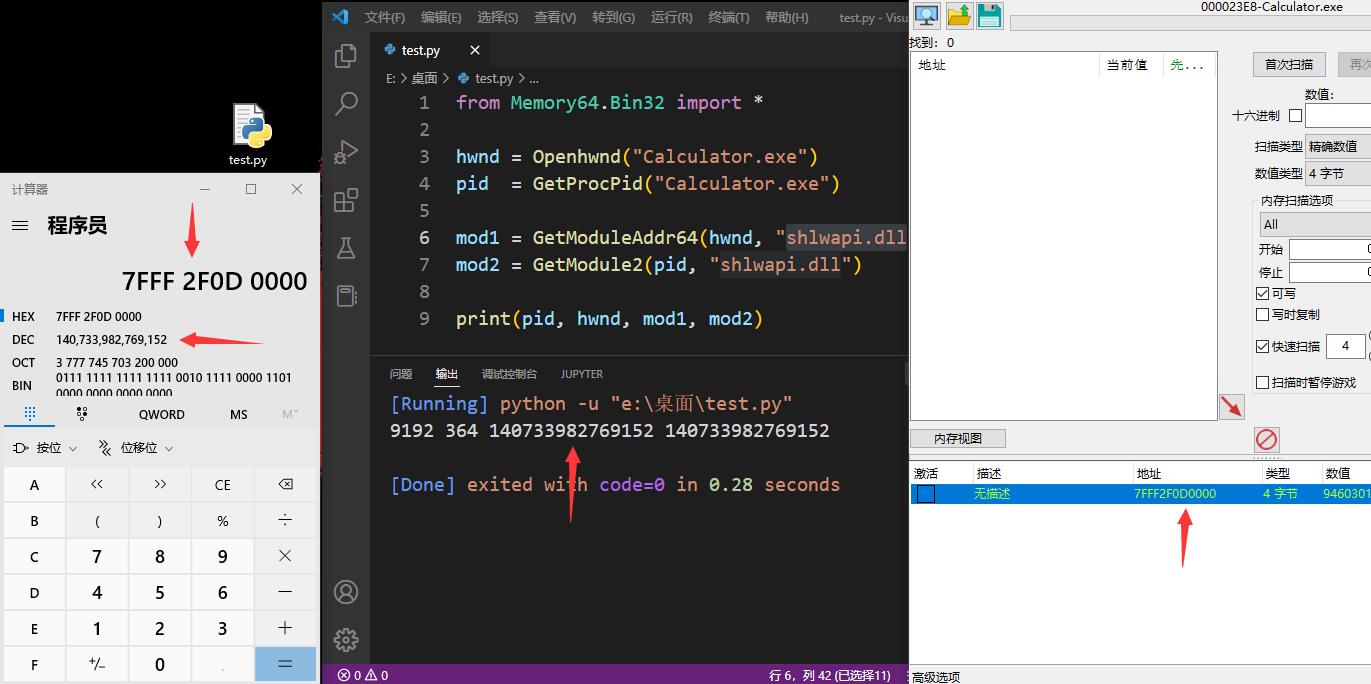The width and height of the screenshot is (1371, 684).
Task: Open VS Code Search sidebar icon
Action: point(346,103)
